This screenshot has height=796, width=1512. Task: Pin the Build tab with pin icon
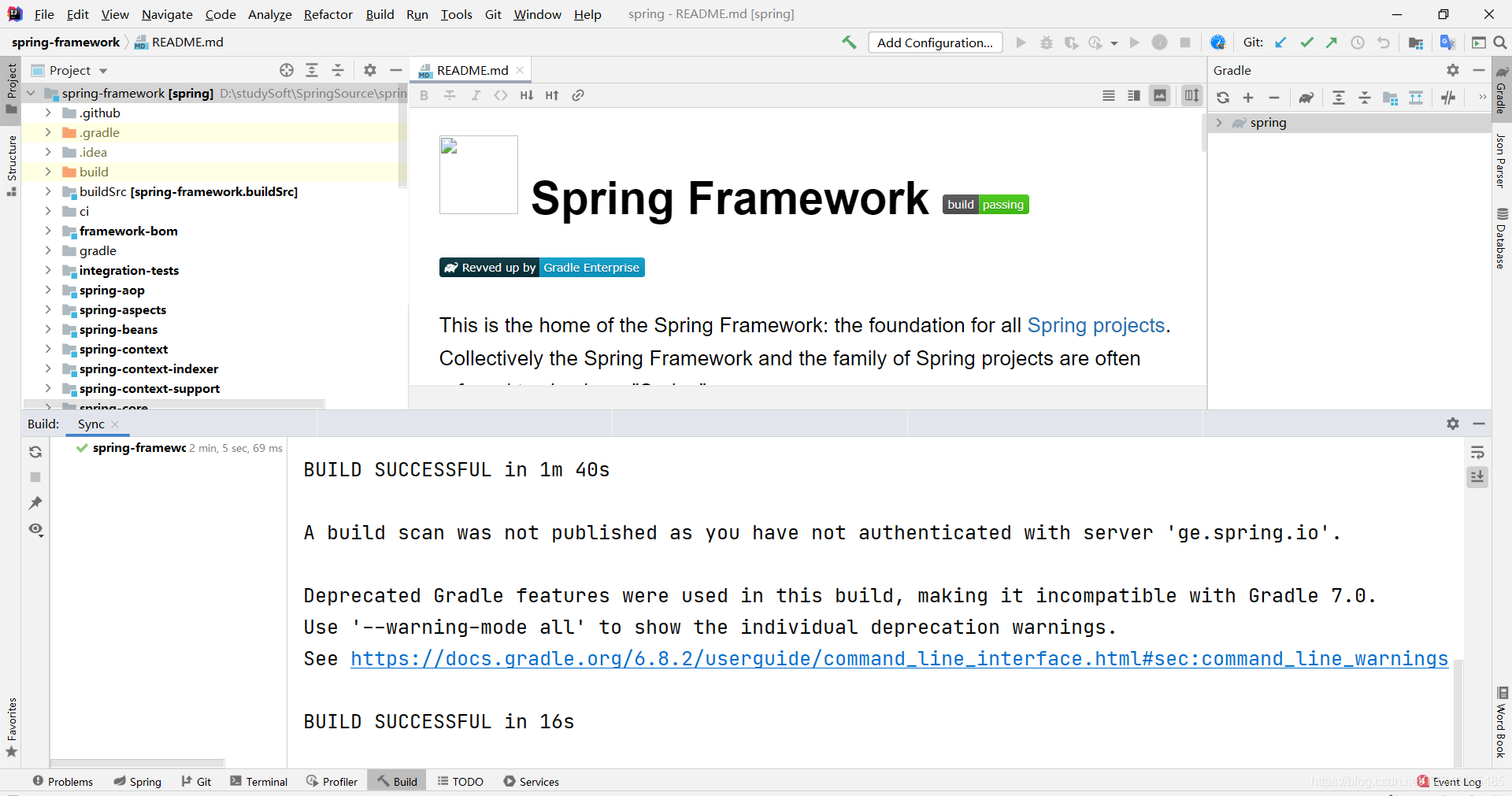(x=35, y=503)
